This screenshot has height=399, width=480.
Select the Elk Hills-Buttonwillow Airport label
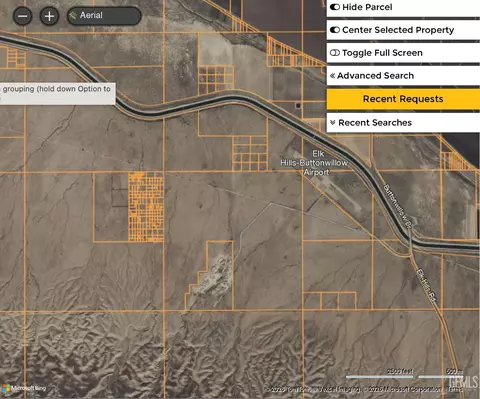[x=314, y=163]
